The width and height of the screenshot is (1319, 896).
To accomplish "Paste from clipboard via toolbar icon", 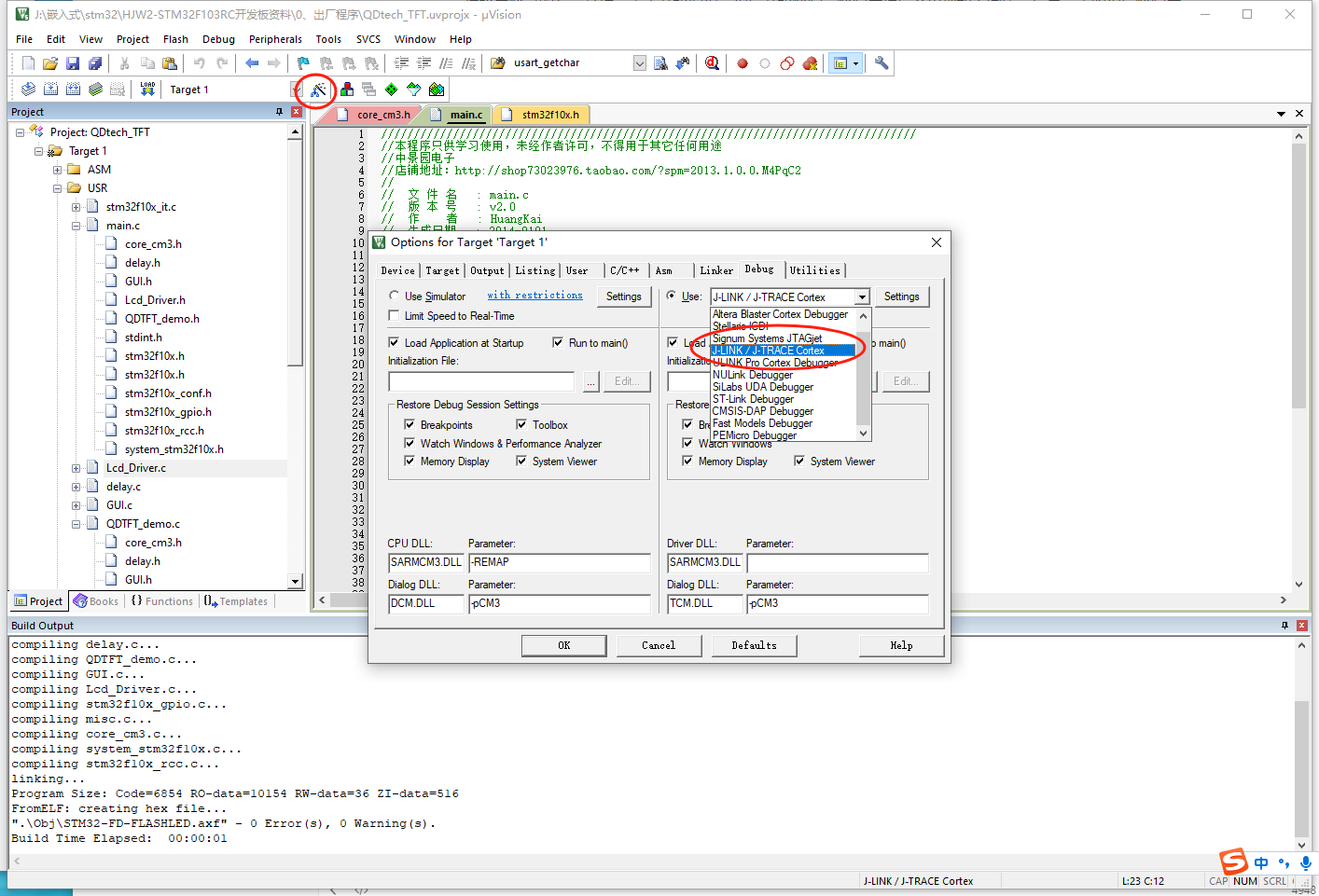I will click(x=170, y=63).
